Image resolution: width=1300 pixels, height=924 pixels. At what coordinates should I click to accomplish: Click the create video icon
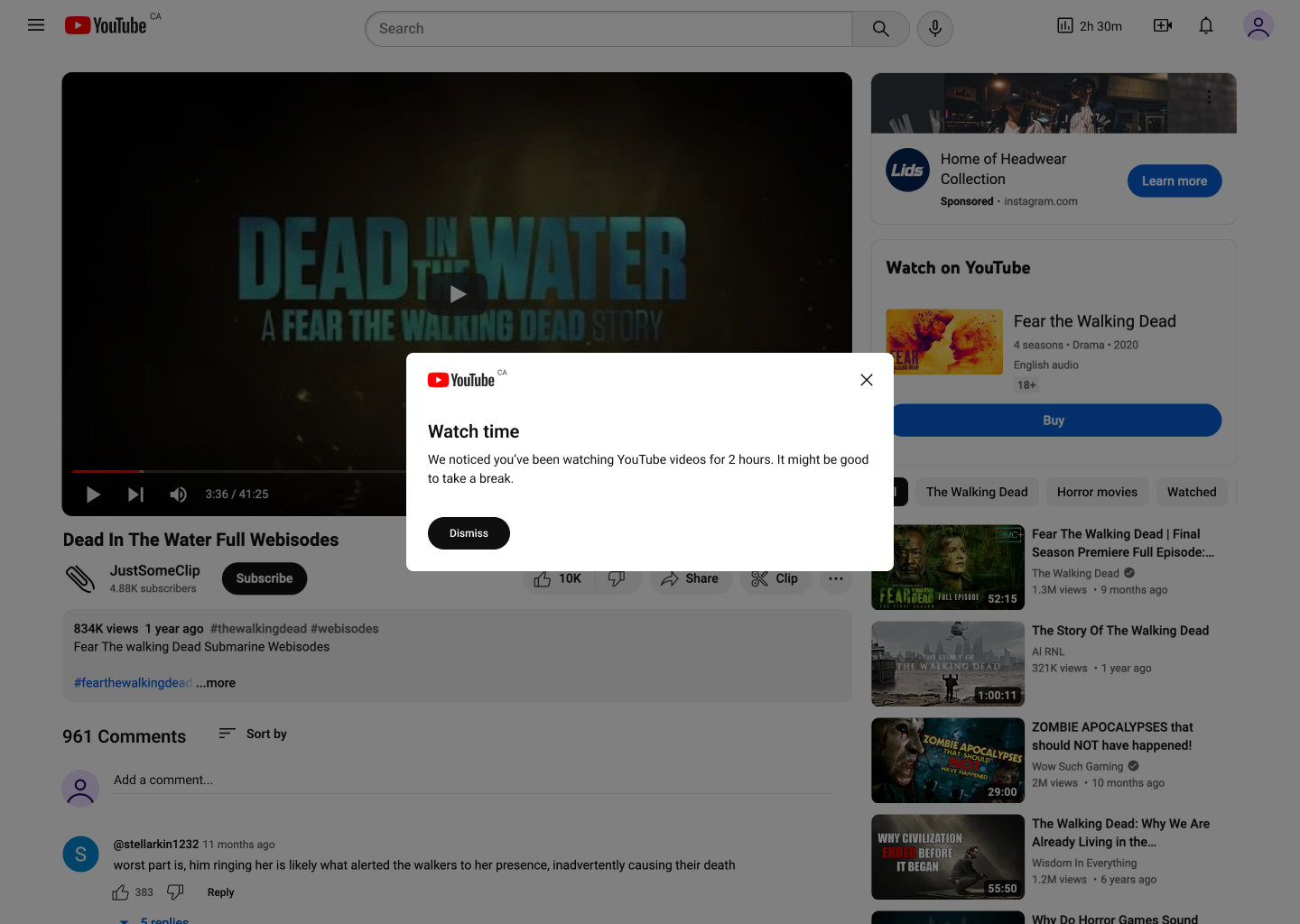(x=1163, y=26)
